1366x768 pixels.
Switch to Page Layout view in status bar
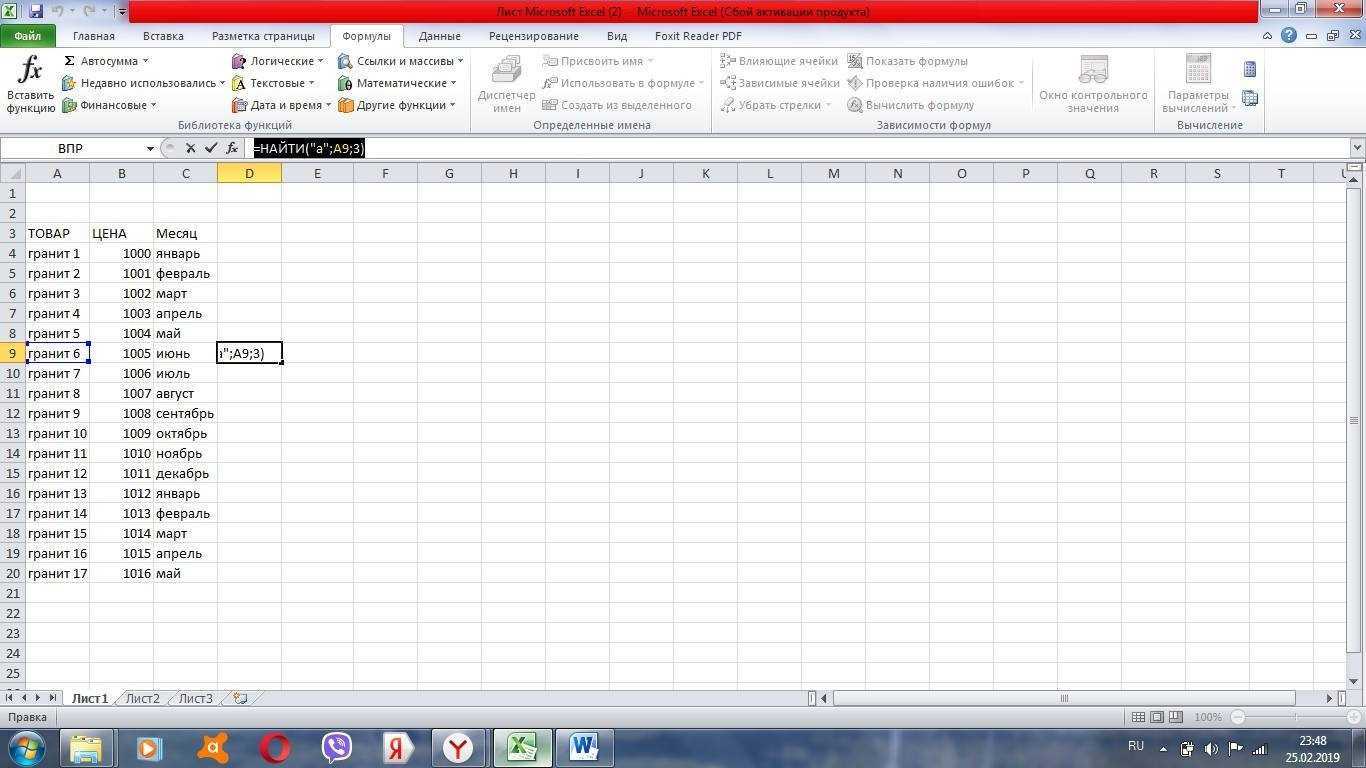(1157, 717)
